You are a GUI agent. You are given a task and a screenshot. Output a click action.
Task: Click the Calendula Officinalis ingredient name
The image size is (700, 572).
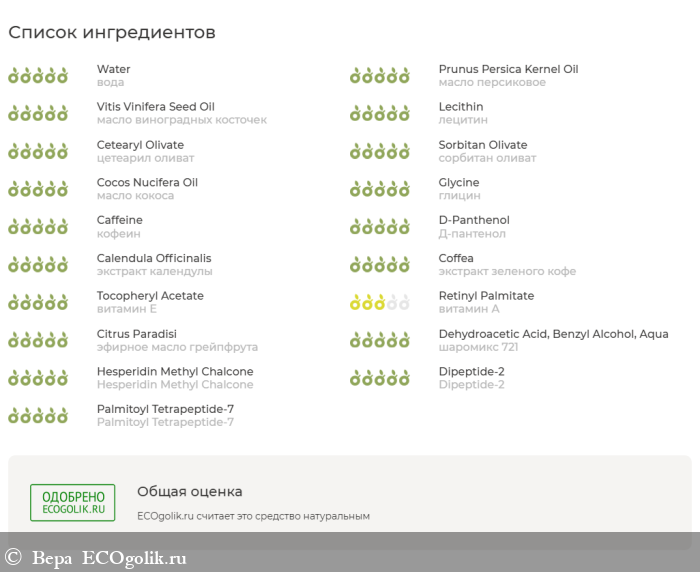coord(154,258)
